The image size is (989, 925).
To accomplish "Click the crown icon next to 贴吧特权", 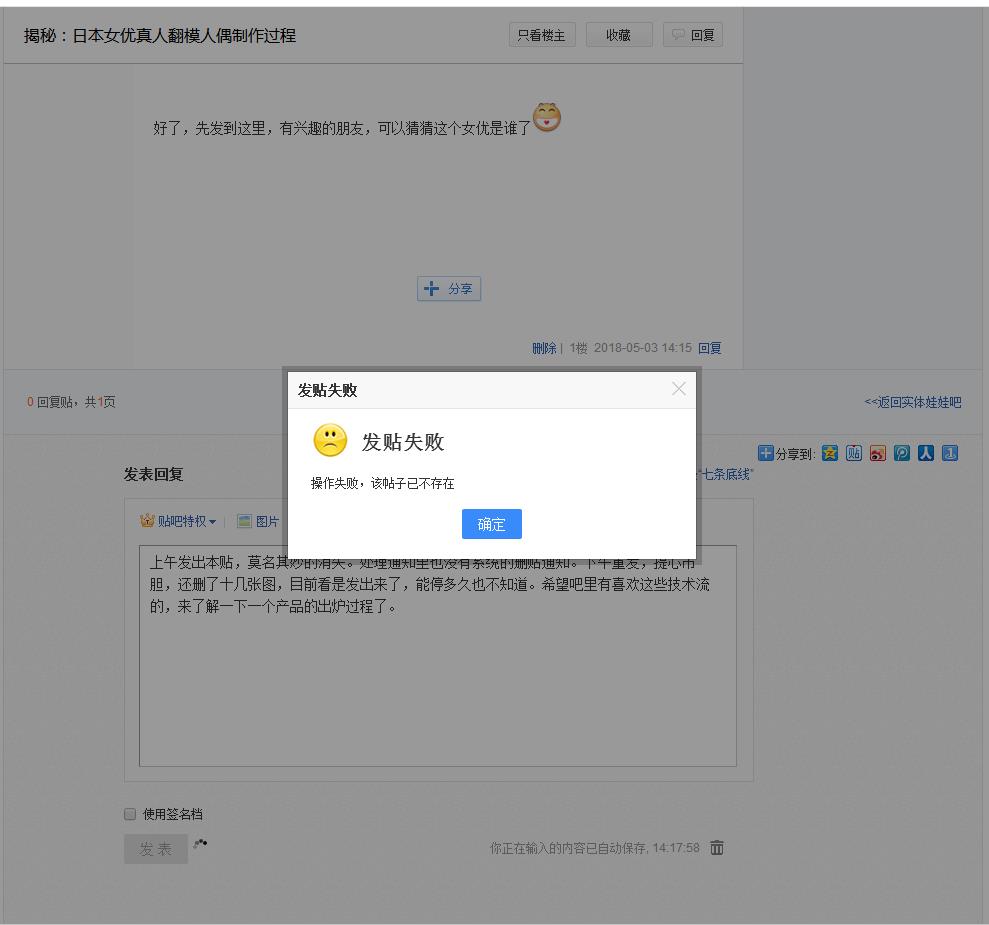I will pyautogui.click(x=147, y=520).
